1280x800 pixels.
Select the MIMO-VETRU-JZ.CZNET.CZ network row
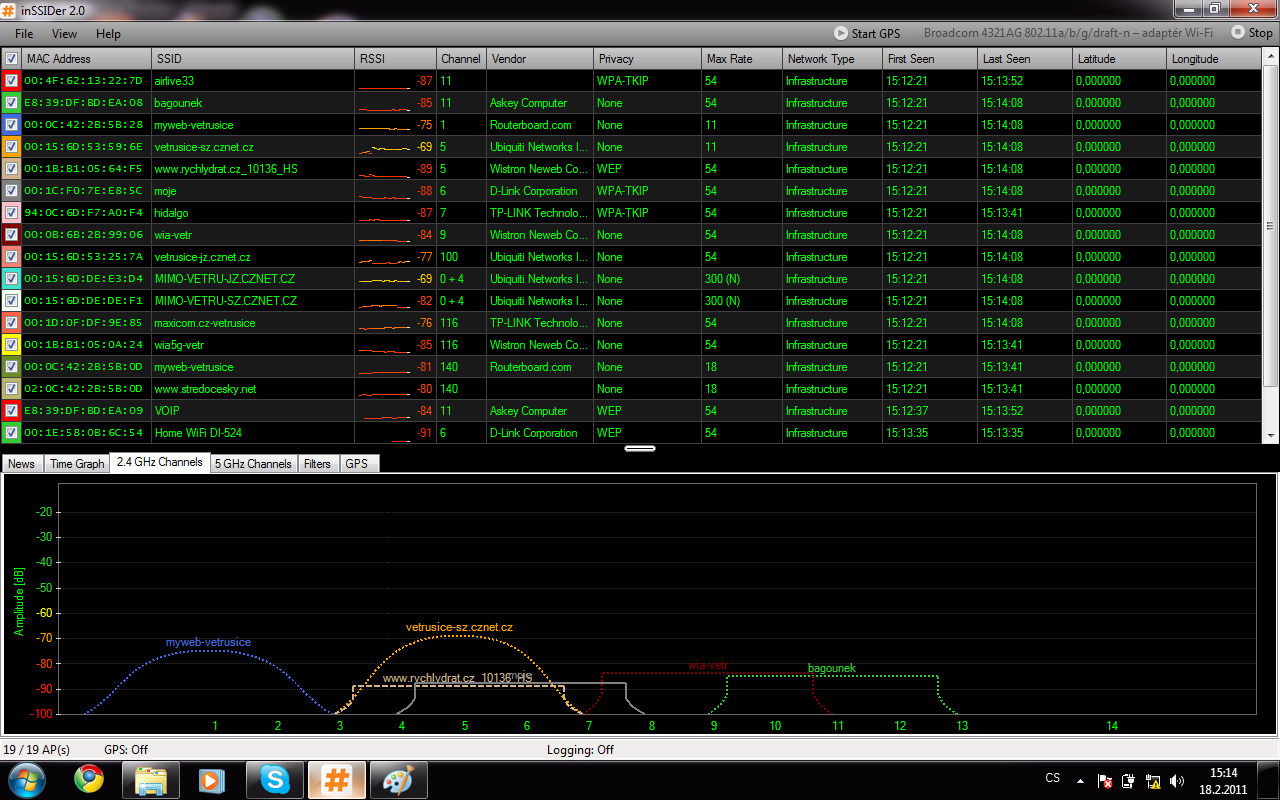click(224, 279)
